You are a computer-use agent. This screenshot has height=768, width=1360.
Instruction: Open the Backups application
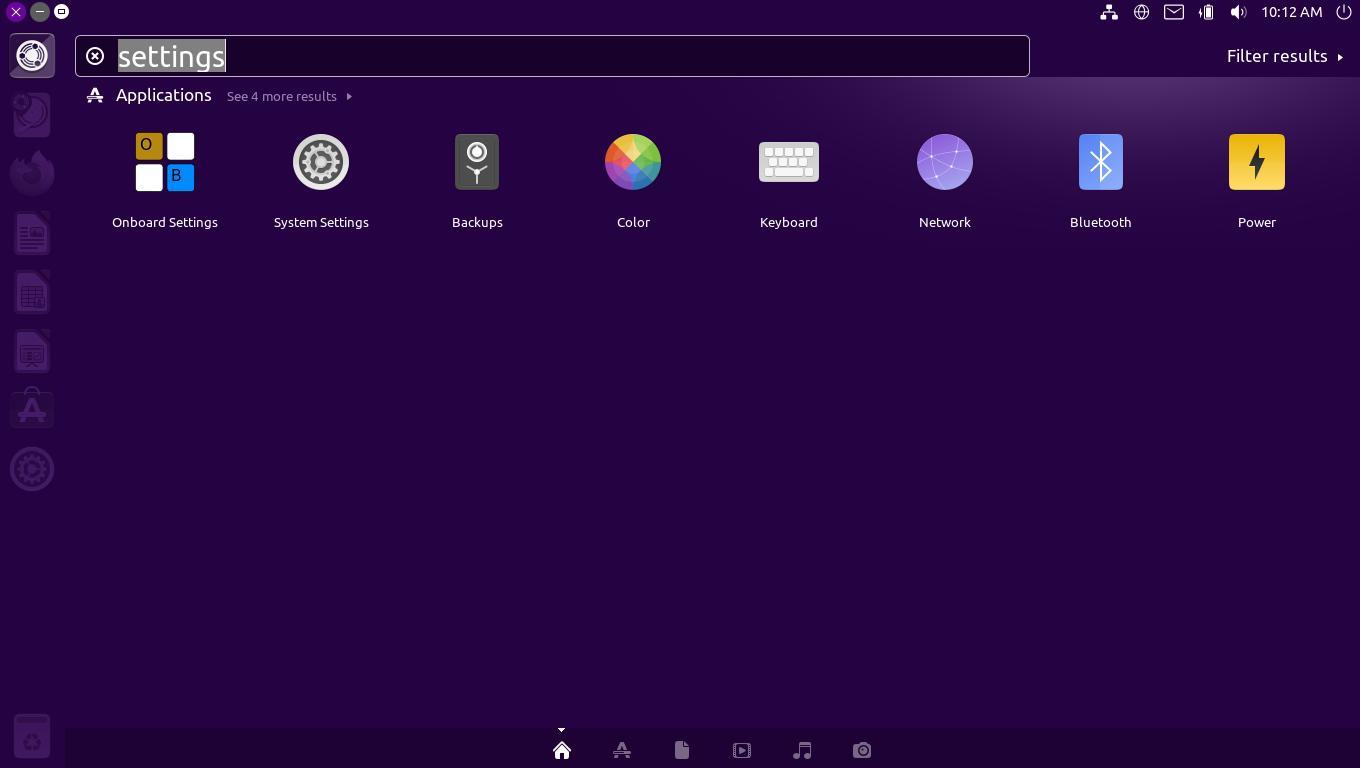tap(477, 163)
